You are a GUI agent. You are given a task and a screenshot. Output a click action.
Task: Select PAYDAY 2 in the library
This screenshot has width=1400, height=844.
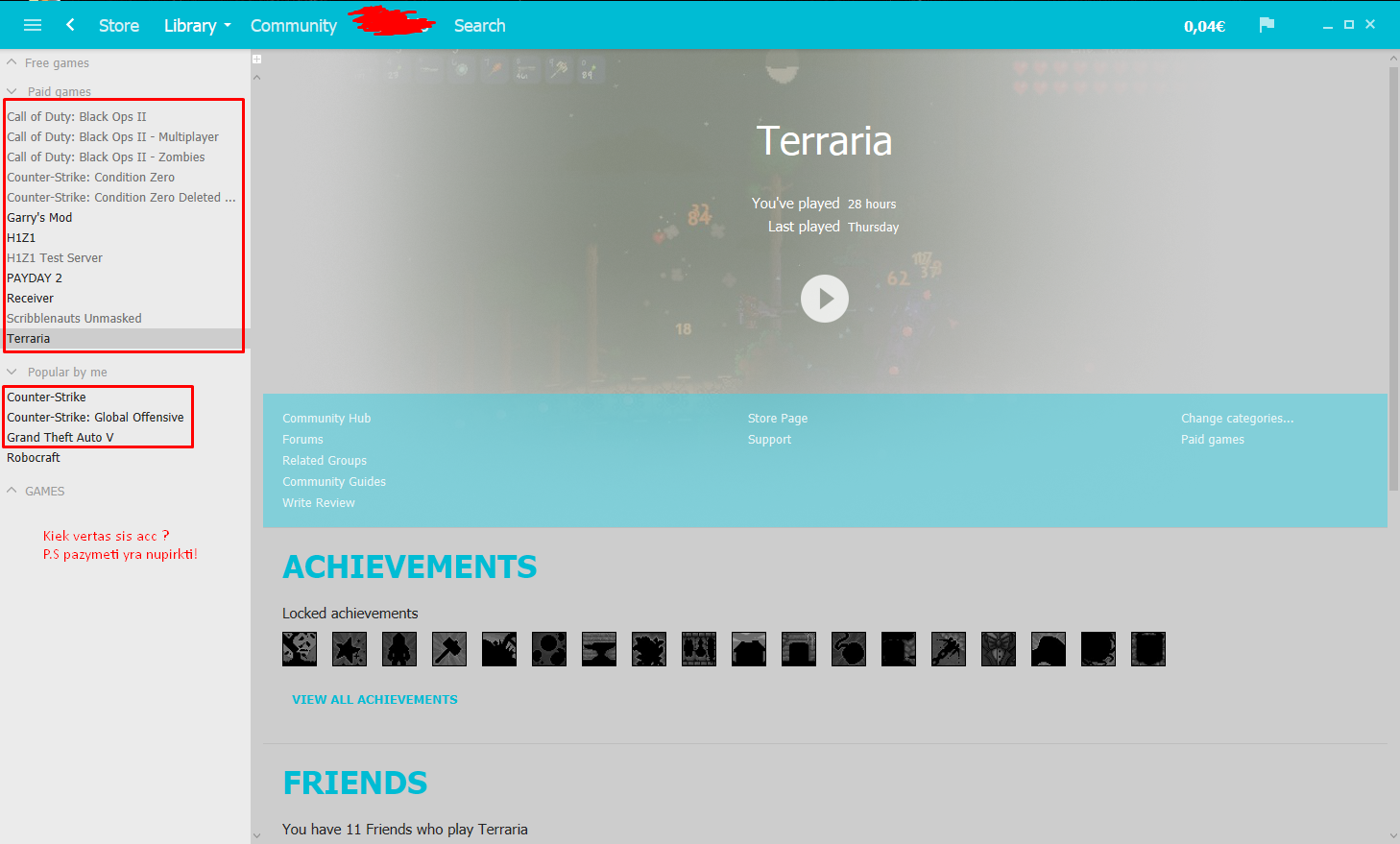35,278
